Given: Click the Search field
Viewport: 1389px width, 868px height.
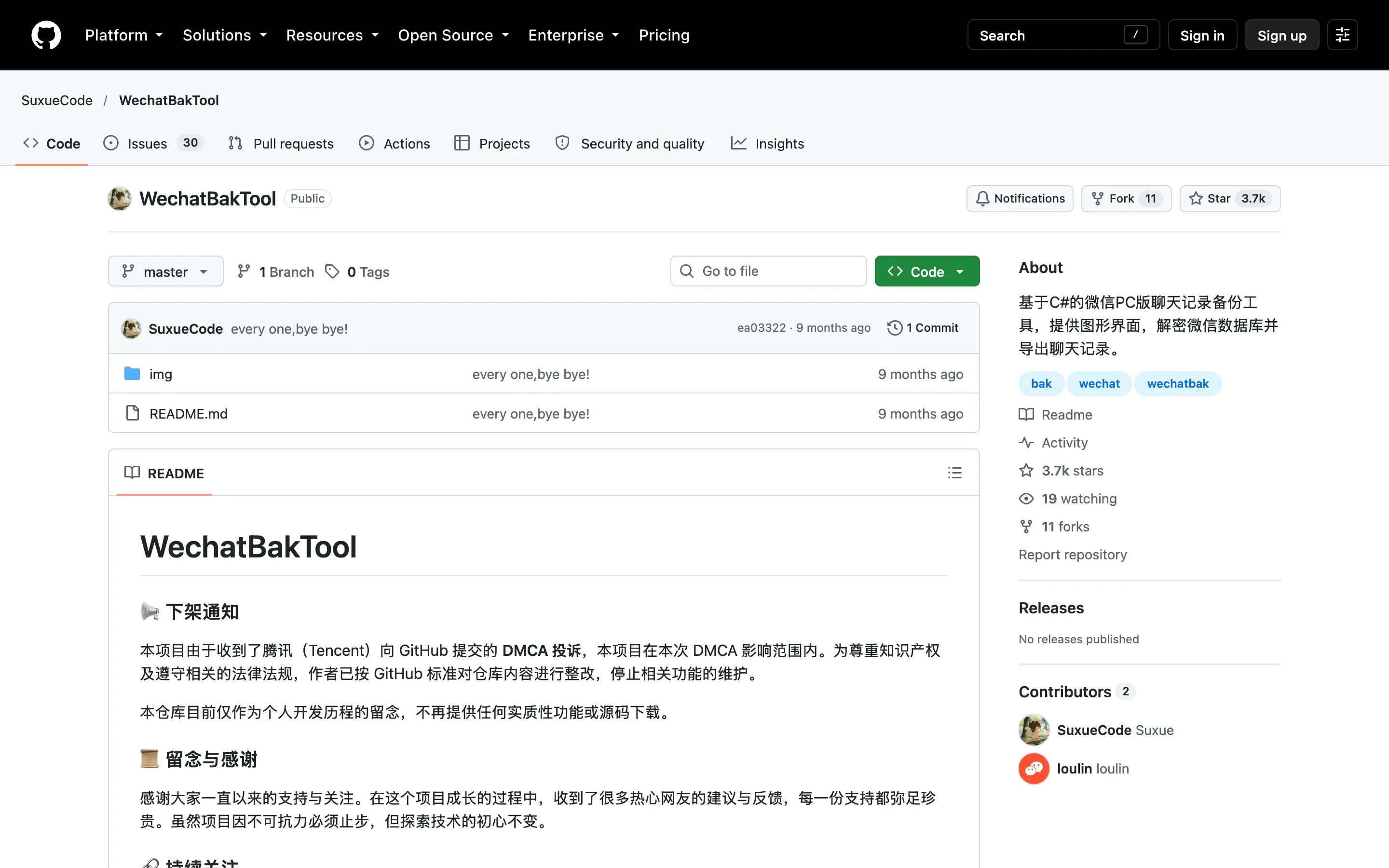Looking at the screenshot, I should pos(1063,35).
